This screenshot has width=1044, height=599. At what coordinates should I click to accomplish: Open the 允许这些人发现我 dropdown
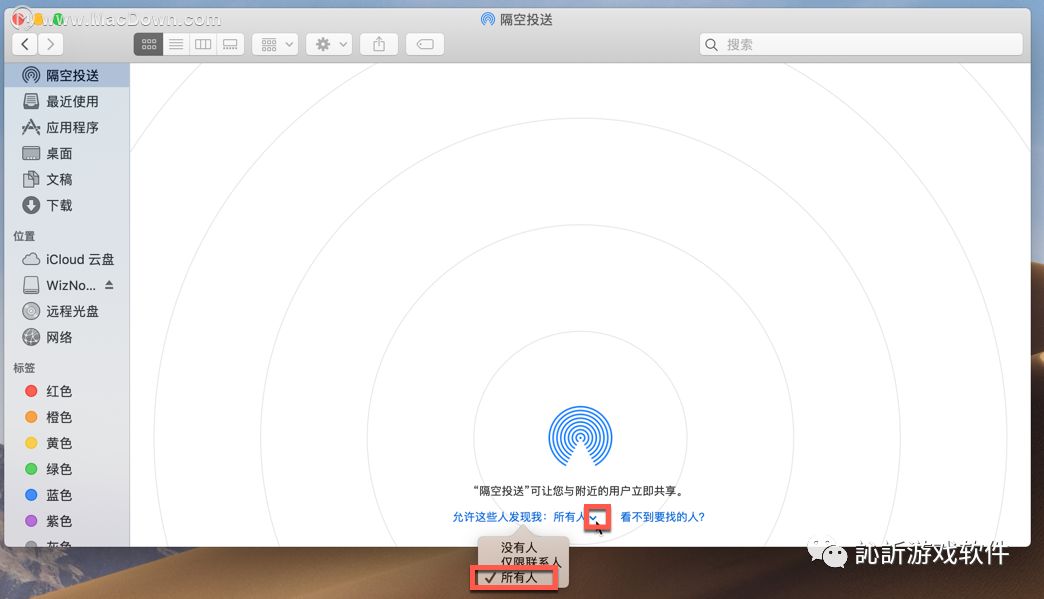tap(526, 517)
